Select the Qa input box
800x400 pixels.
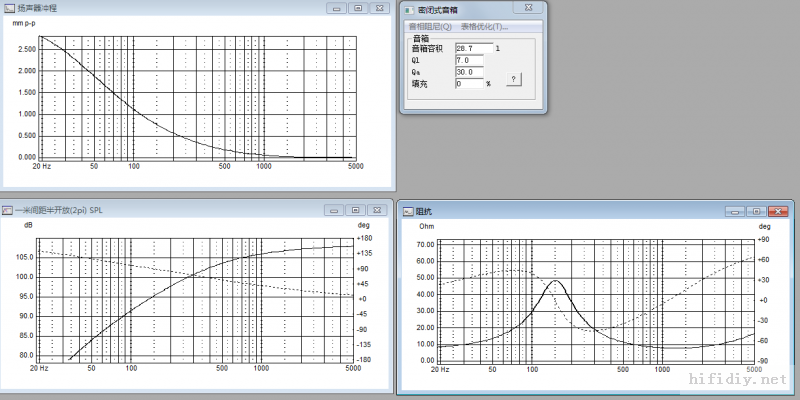pos(468,72)
